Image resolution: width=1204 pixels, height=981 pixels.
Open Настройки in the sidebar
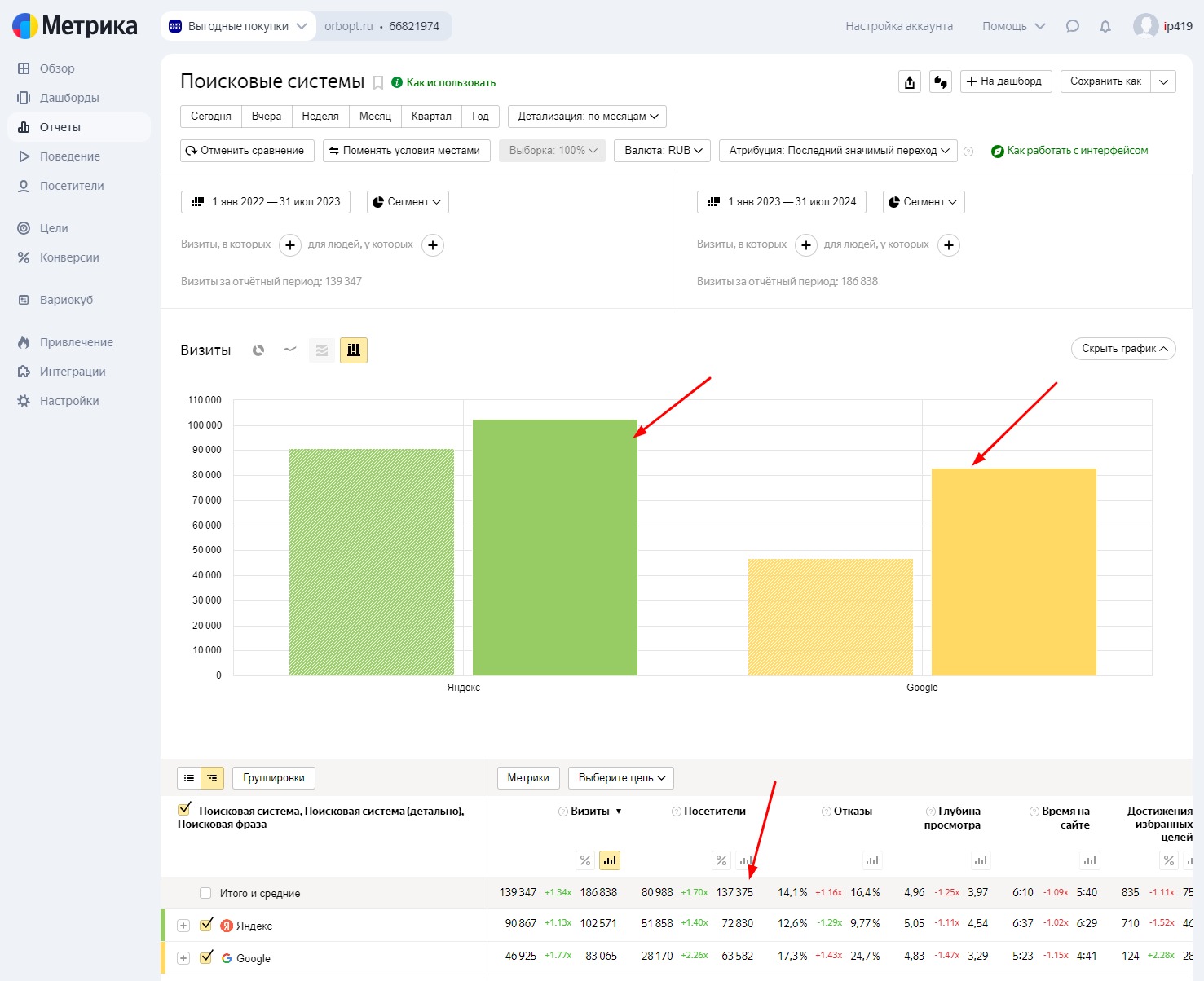tap(69, 401)
